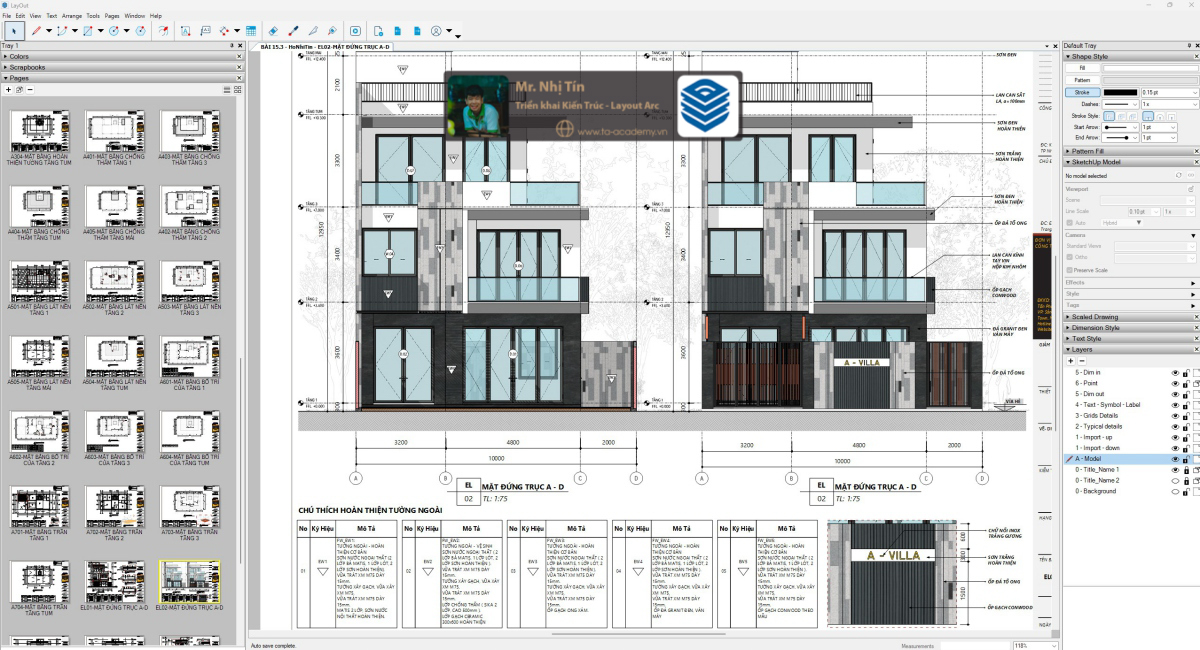This screenshot has height=650, width=1200.
Task: Insert a Table using the table tool
Action: coord(250,31)
